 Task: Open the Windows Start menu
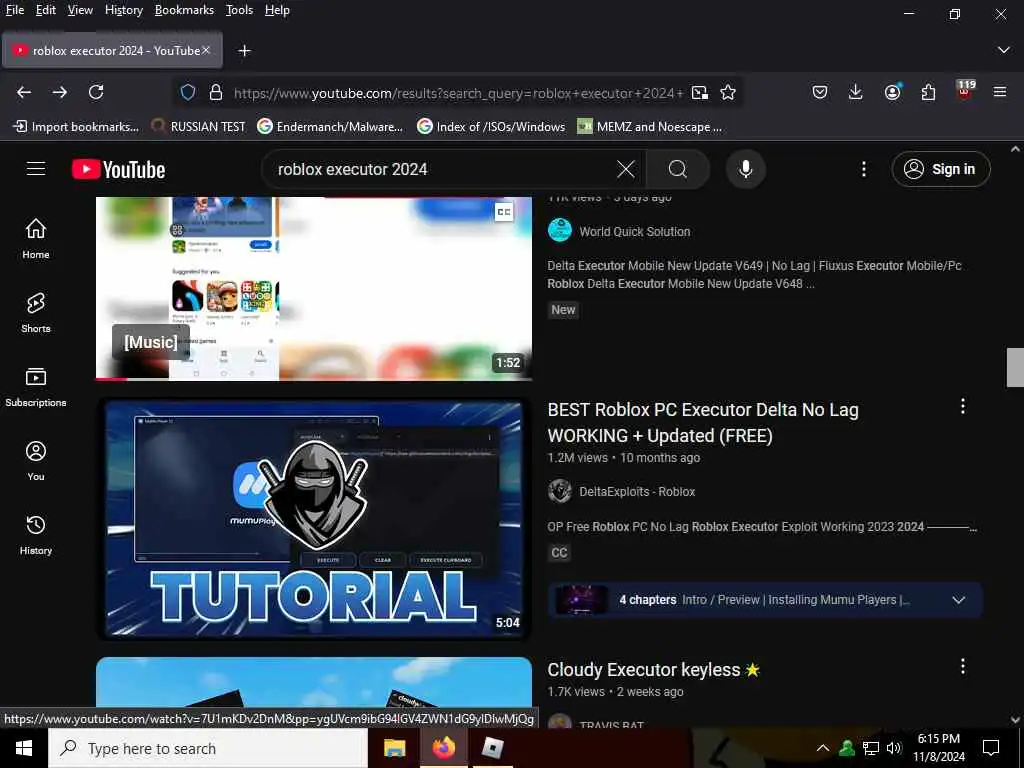coord(24,748)
